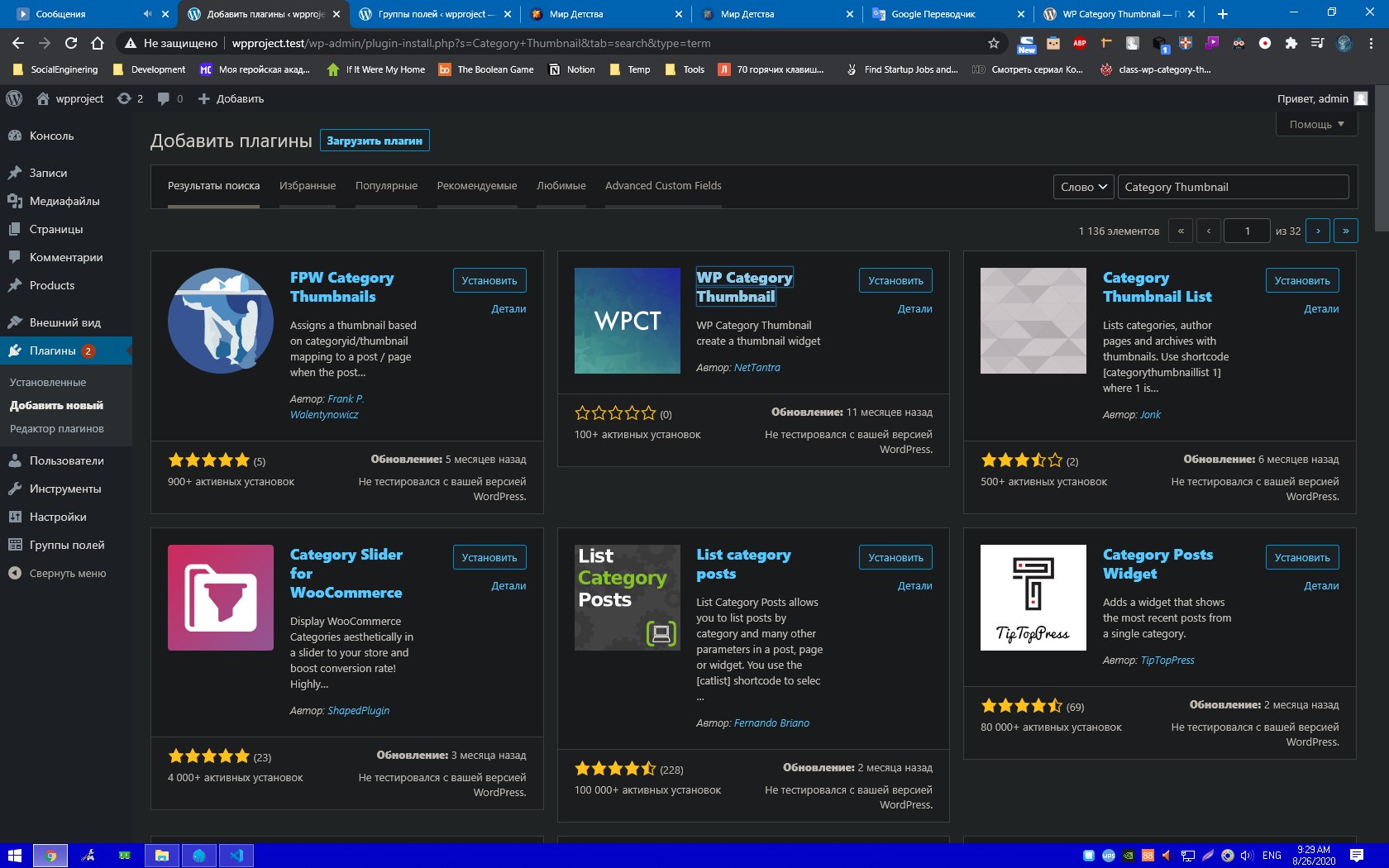Collapse the menu via Свернуть меню
1389x868 pixels.
66,573
